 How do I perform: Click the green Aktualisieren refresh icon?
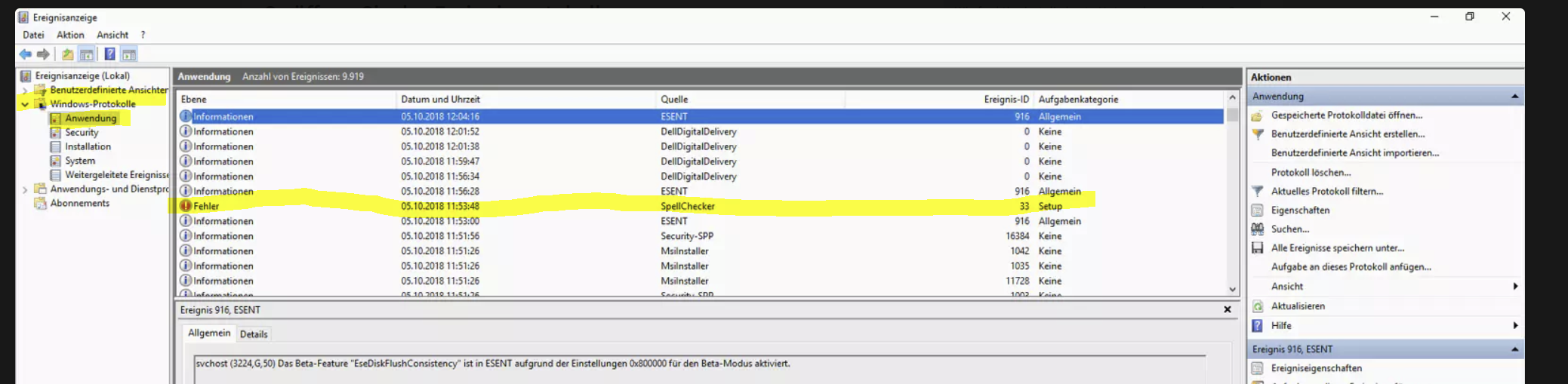point(1258,306)
